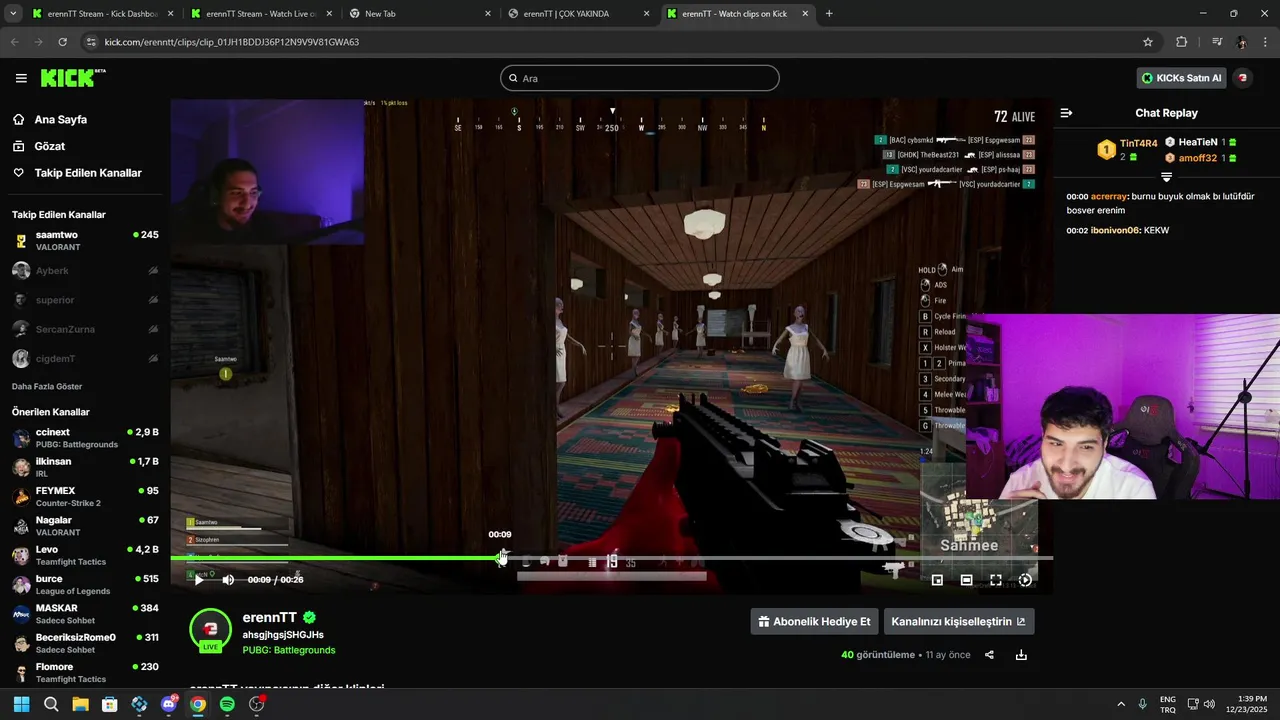This screenshot has height=720, width=1280.
Task: Go to Ana Sayfa
Action: click(x=61, y=119)
